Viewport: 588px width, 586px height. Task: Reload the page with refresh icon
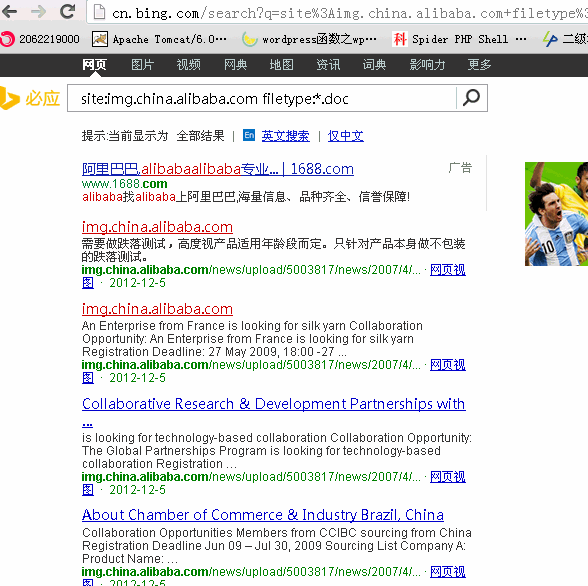68,11
